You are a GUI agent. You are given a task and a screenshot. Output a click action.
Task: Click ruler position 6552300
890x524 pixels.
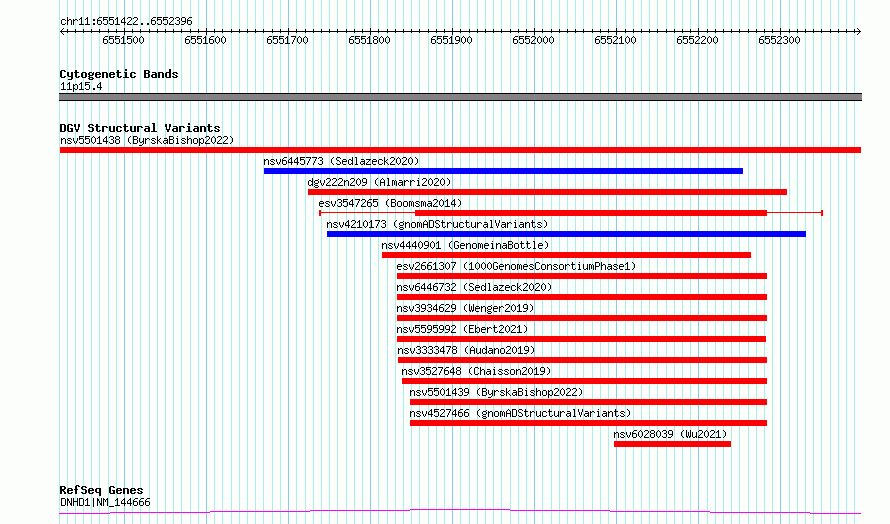[779, 40]
